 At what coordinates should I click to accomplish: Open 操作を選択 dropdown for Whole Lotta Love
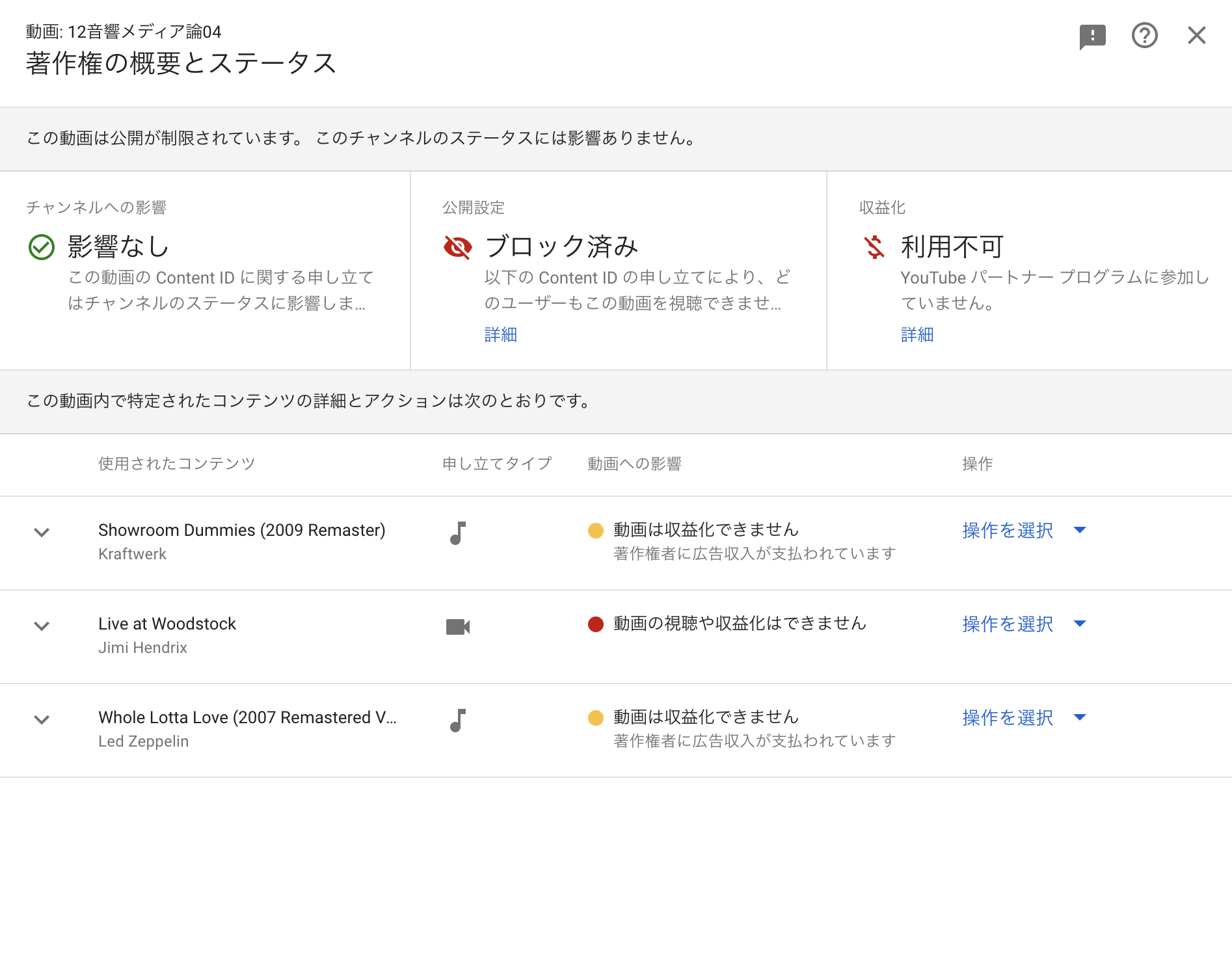(1024, 718)
